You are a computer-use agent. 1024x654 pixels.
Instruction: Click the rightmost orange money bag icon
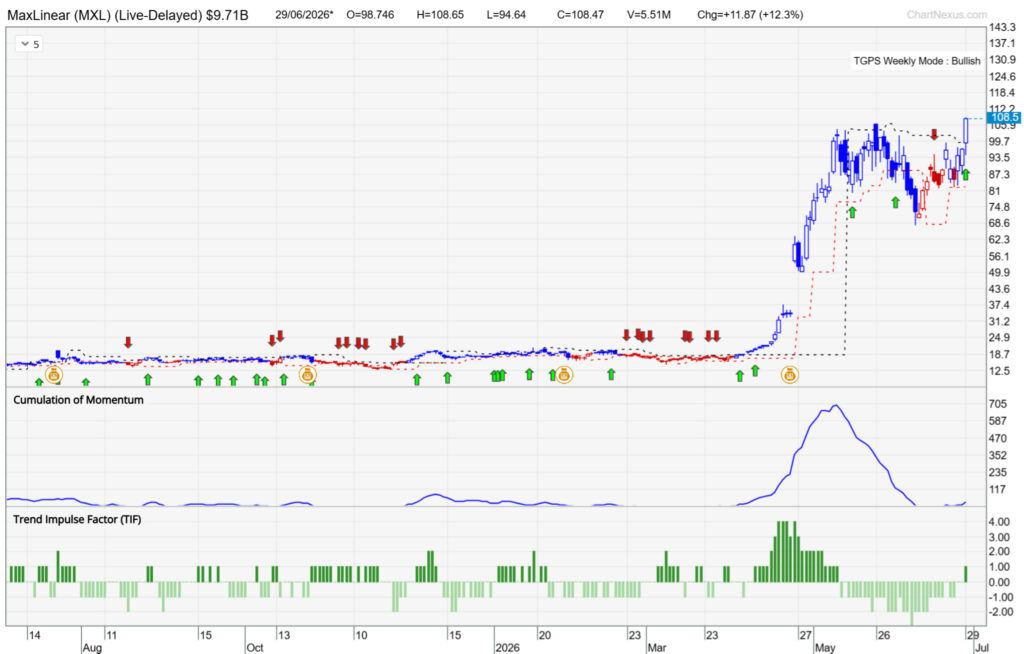pos(790,375)
